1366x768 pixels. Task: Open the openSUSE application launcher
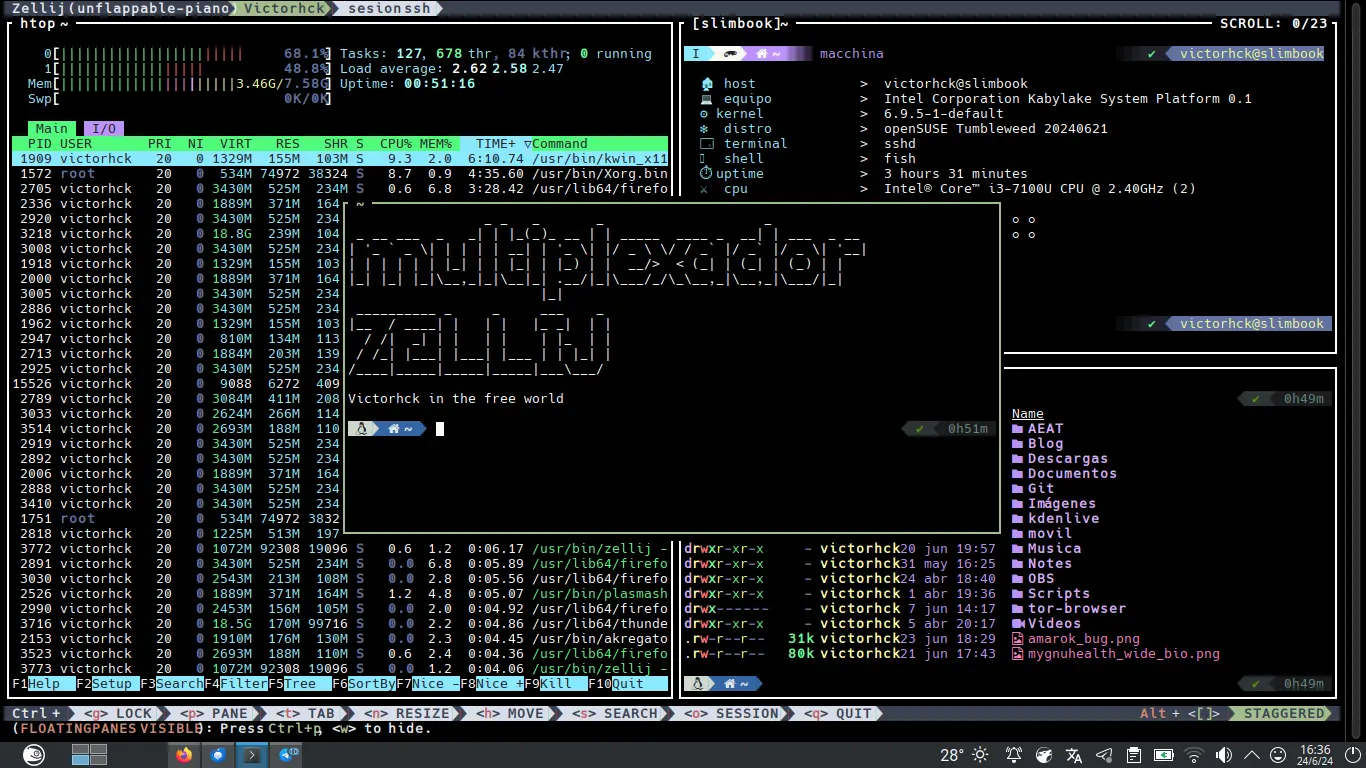[x=33, y=755]
